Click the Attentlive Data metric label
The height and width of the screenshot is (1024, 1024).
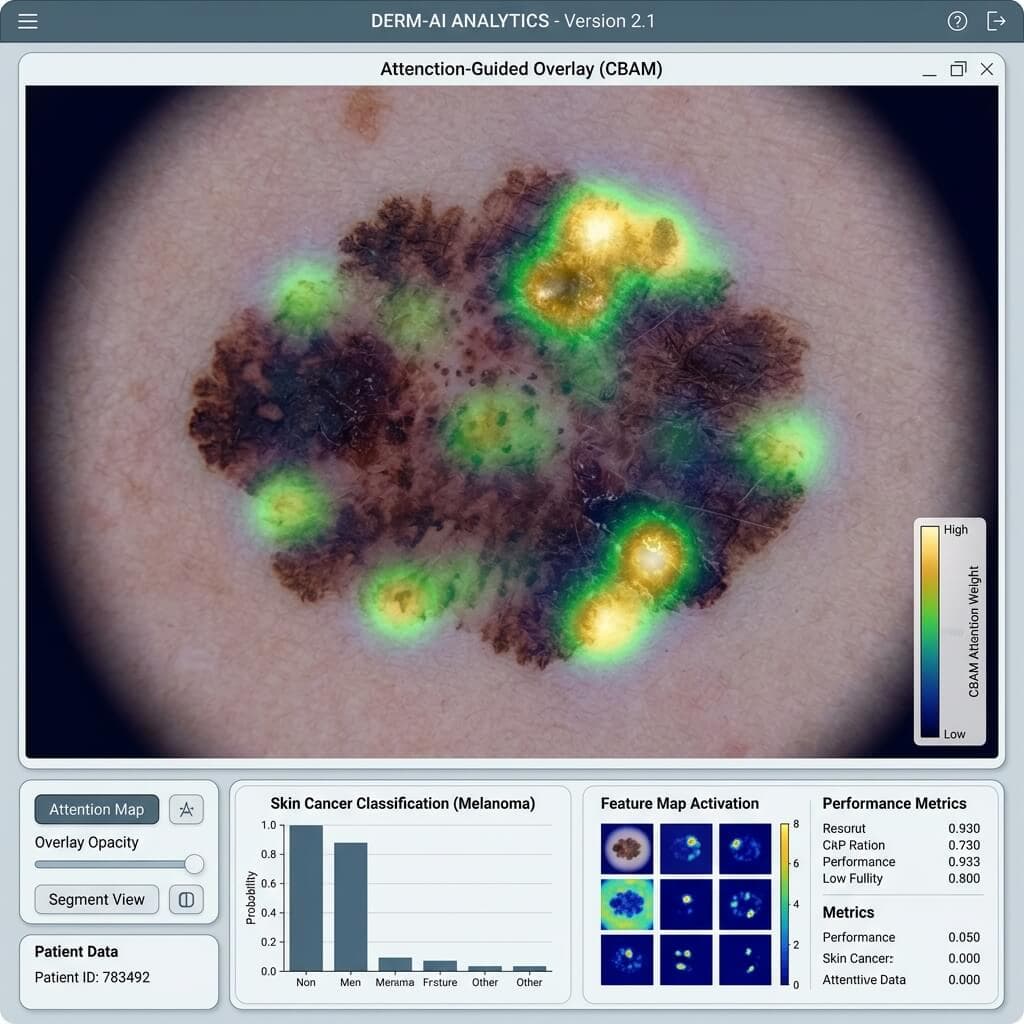pos(864,980)
